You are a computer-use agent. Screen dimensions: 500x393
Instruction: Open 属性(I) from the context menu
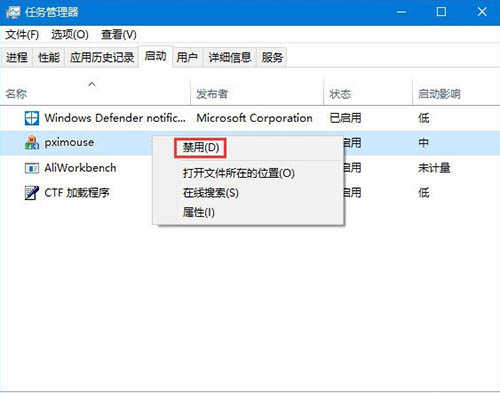pos(199,212)
